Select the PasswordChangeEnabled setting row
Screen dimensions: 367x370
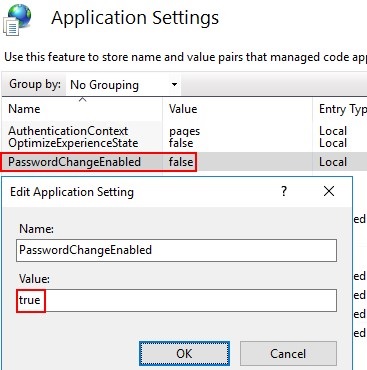click(x=184, y=162)
